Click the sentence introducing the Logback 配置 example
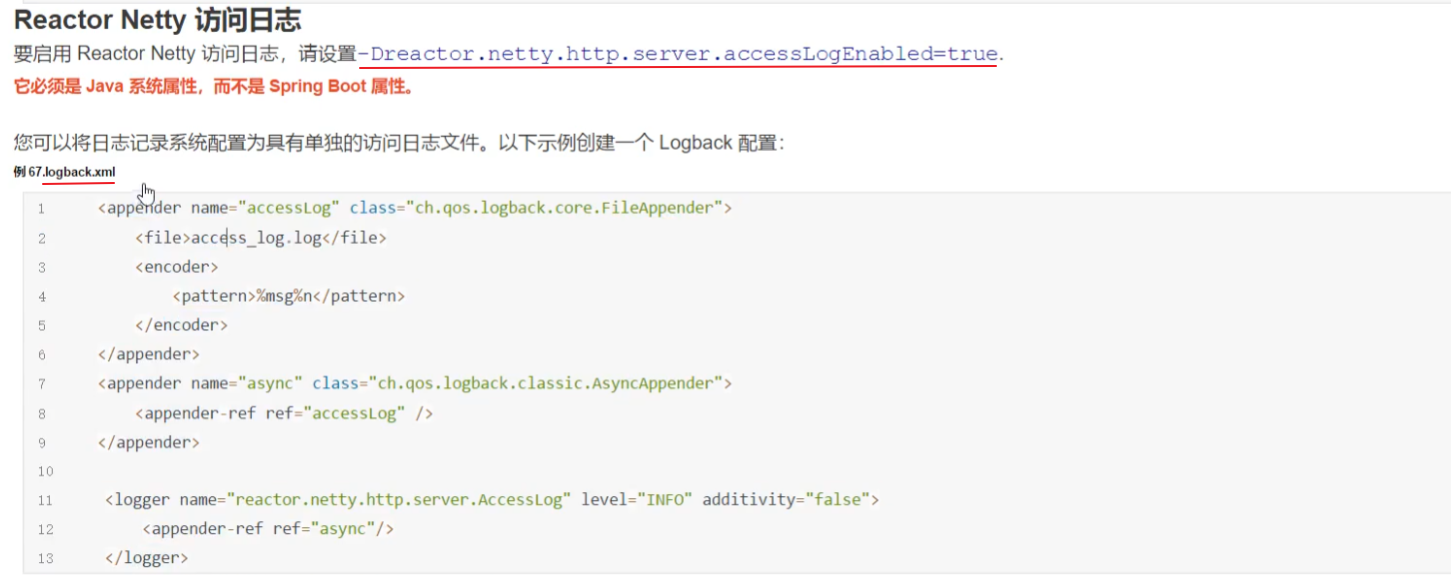1451x575 pixels. point(399,142)
